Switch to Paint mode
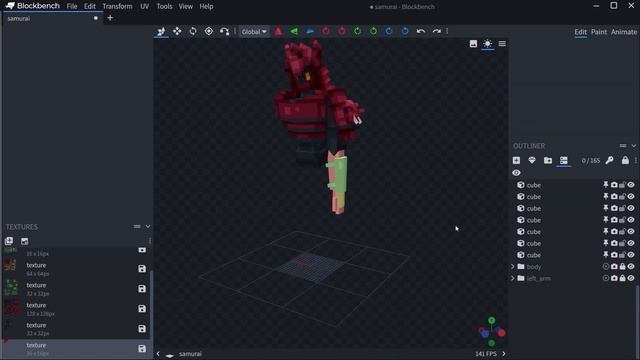Image resolution: width=640 pixels, height=360 pixels. point(599,32)
